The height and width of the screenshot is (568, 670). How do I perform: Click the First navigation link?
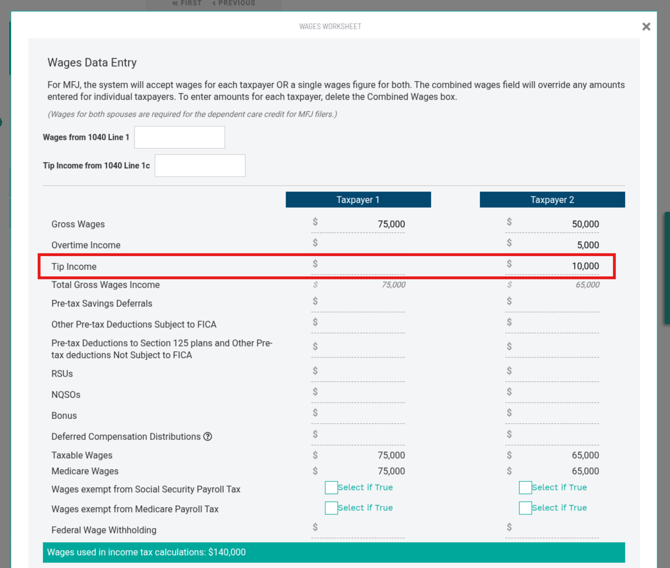[x=187, y=3]
